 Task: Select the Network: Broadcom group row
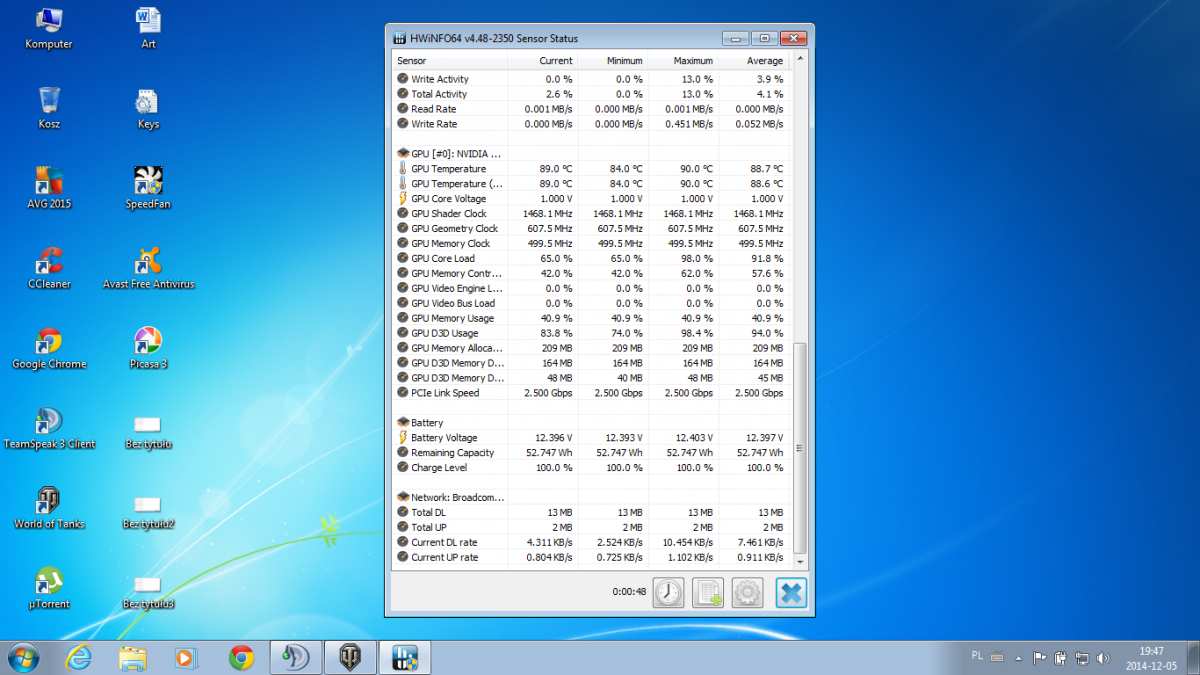(x=591, y=497)
